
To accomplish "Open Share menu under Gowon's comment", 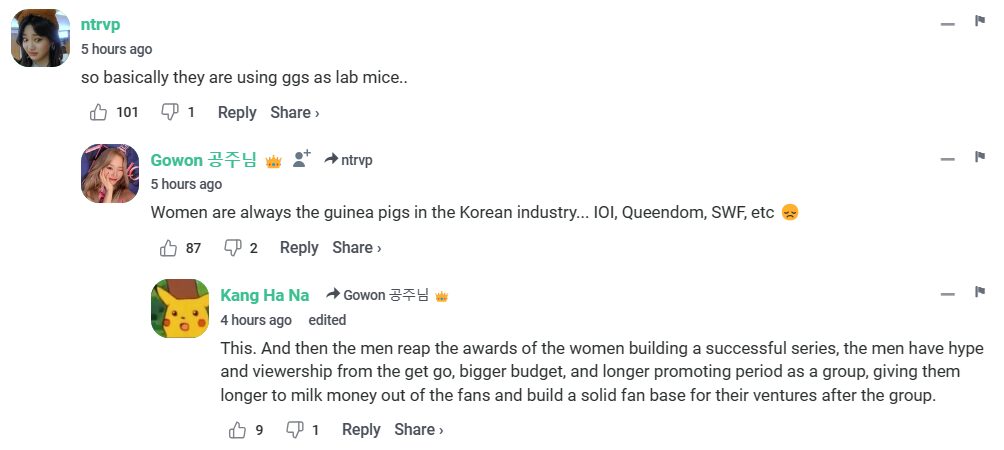I will point(357,248).
